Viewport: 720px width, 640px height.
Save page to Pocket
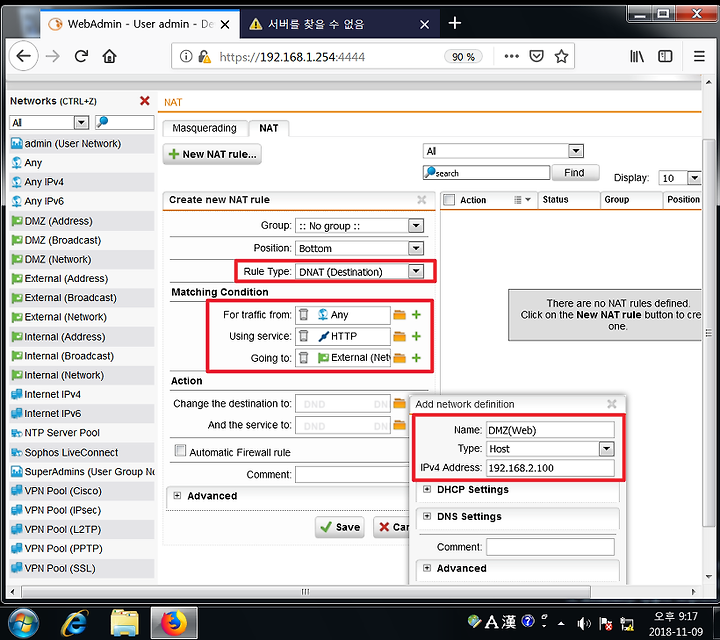[536, 56]
